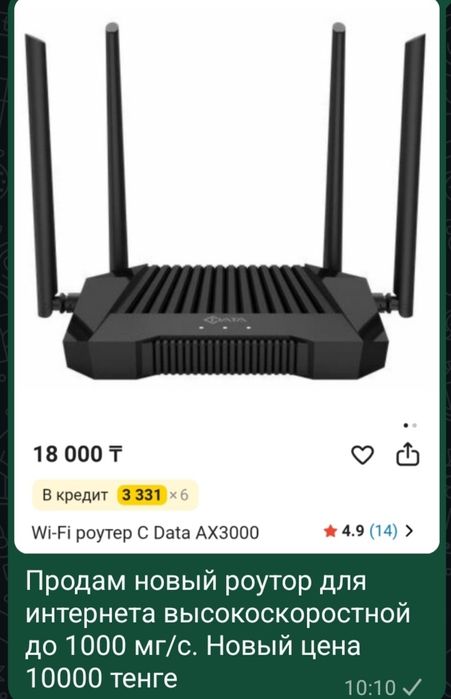Tap the 4.9 rating score

coord(353,531)
